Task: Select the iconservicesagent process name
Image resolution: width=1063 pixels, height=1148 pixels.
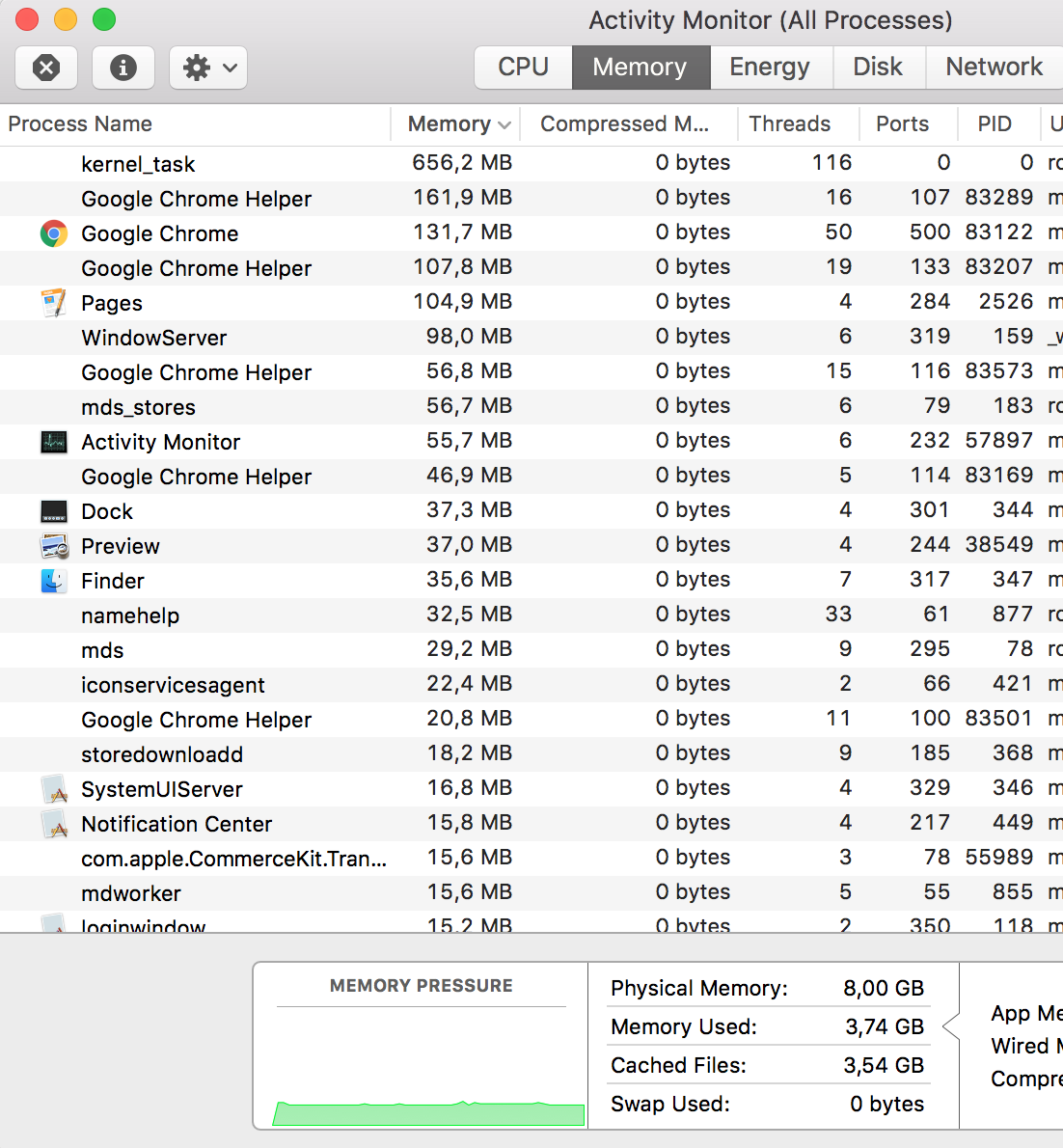Action: 173,685
